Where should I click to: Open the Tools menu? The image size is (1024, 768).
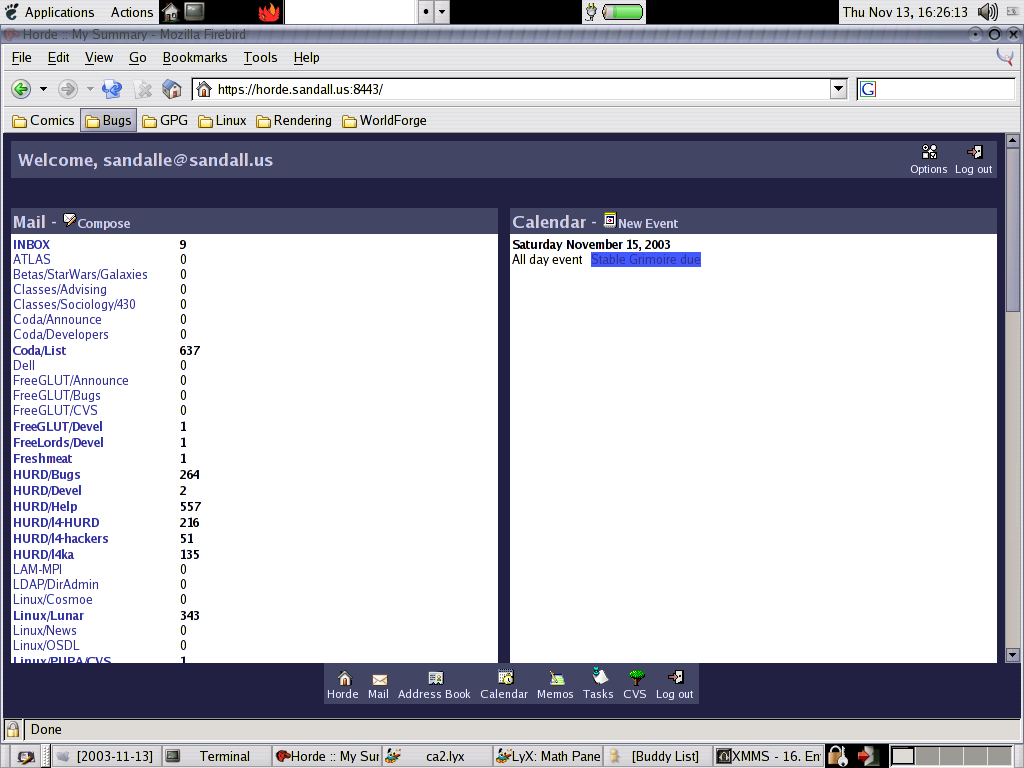coord(260,58)
